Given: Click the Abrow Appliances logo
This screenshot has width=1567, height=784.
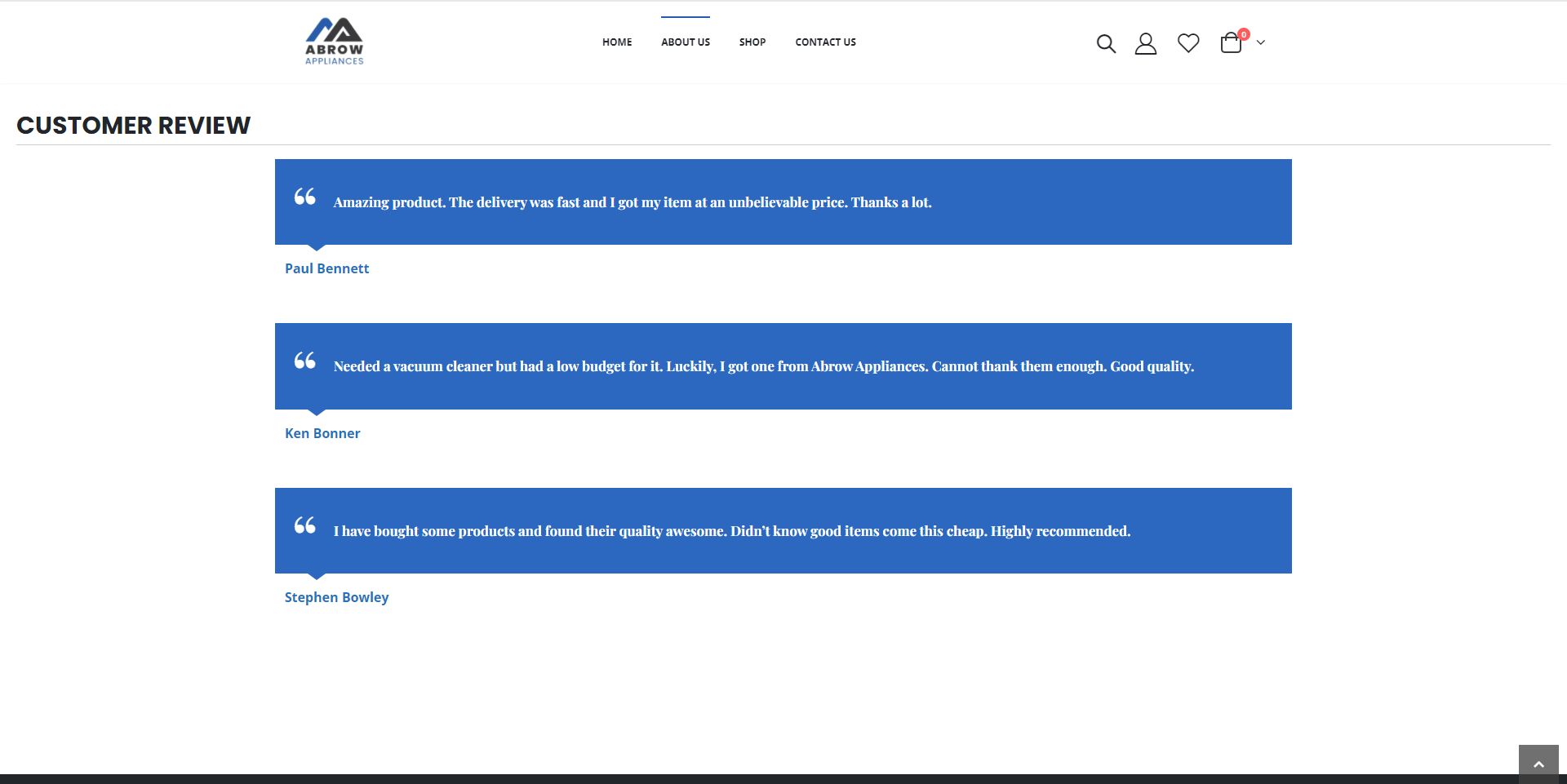Looking at the screenshot, I should coord(335,42).
